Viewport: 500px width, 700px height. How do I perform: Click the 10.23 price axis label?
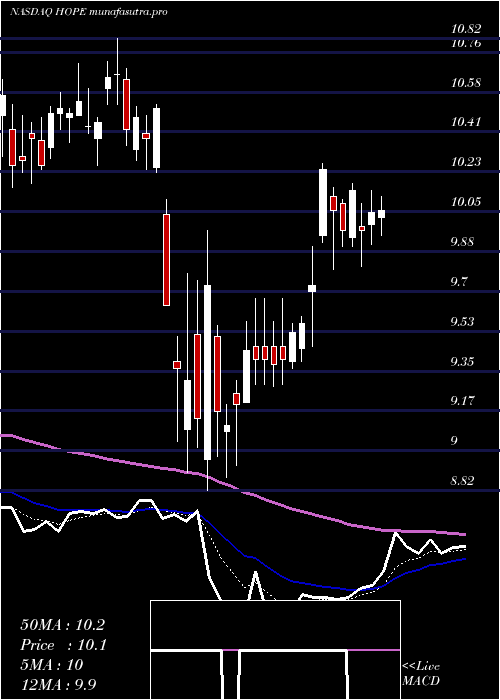click(466, 162)
